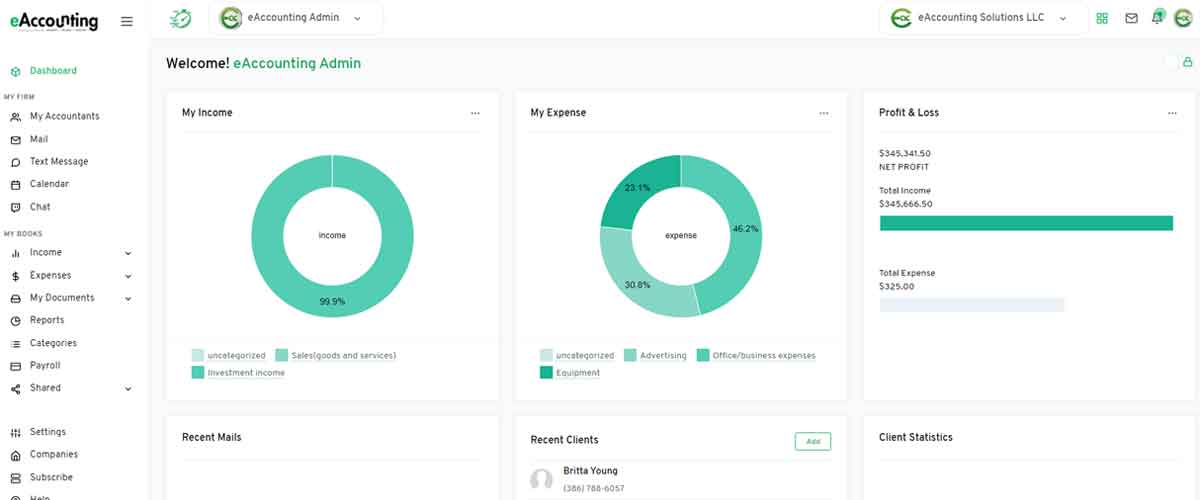The image size is (1200, 500).
Task: Open Britta Young client entry
Action: click(590, 471)
